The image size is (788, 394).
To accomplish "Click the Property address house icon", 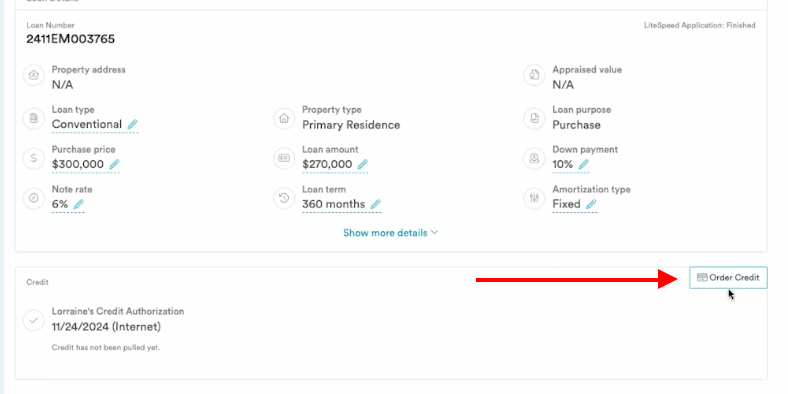I will click(x=34, y=75).
